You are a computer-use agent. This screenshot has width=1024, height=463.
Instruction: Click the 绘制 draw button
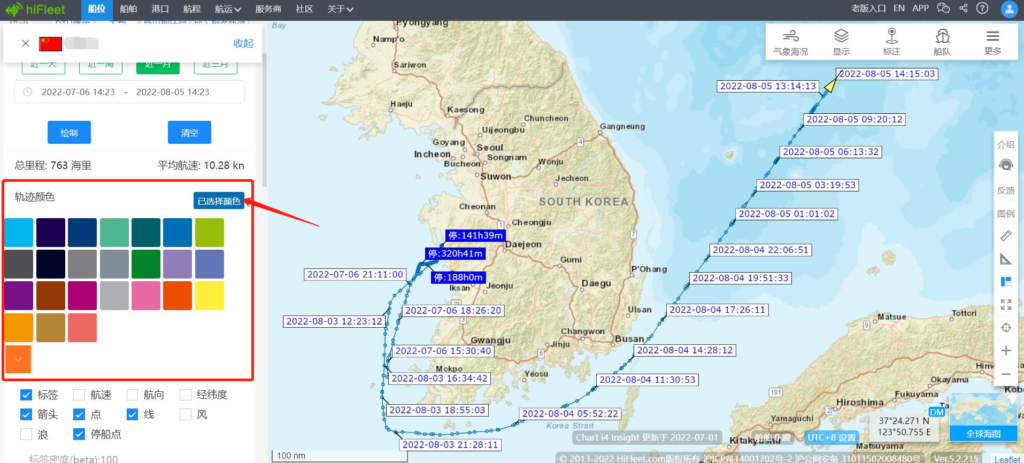(69, 132)
